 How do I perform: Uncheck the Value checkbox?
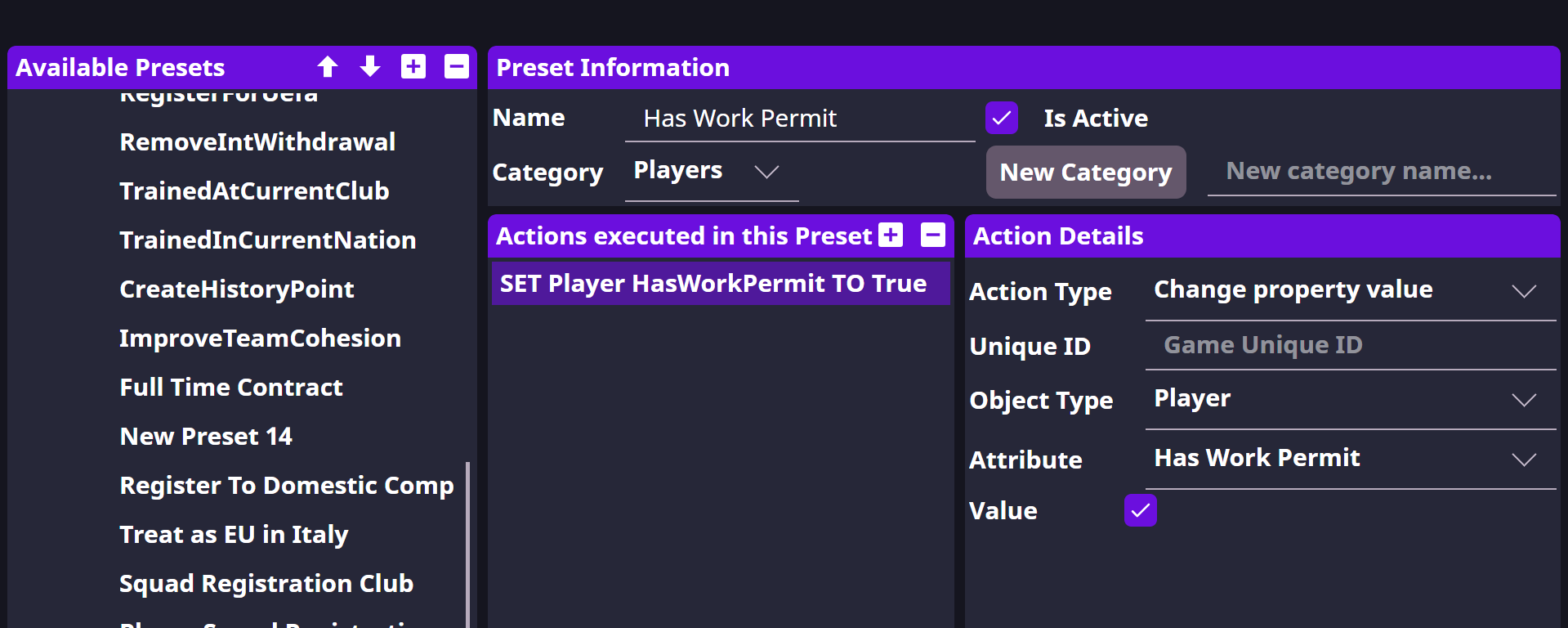pos(1141,511)
